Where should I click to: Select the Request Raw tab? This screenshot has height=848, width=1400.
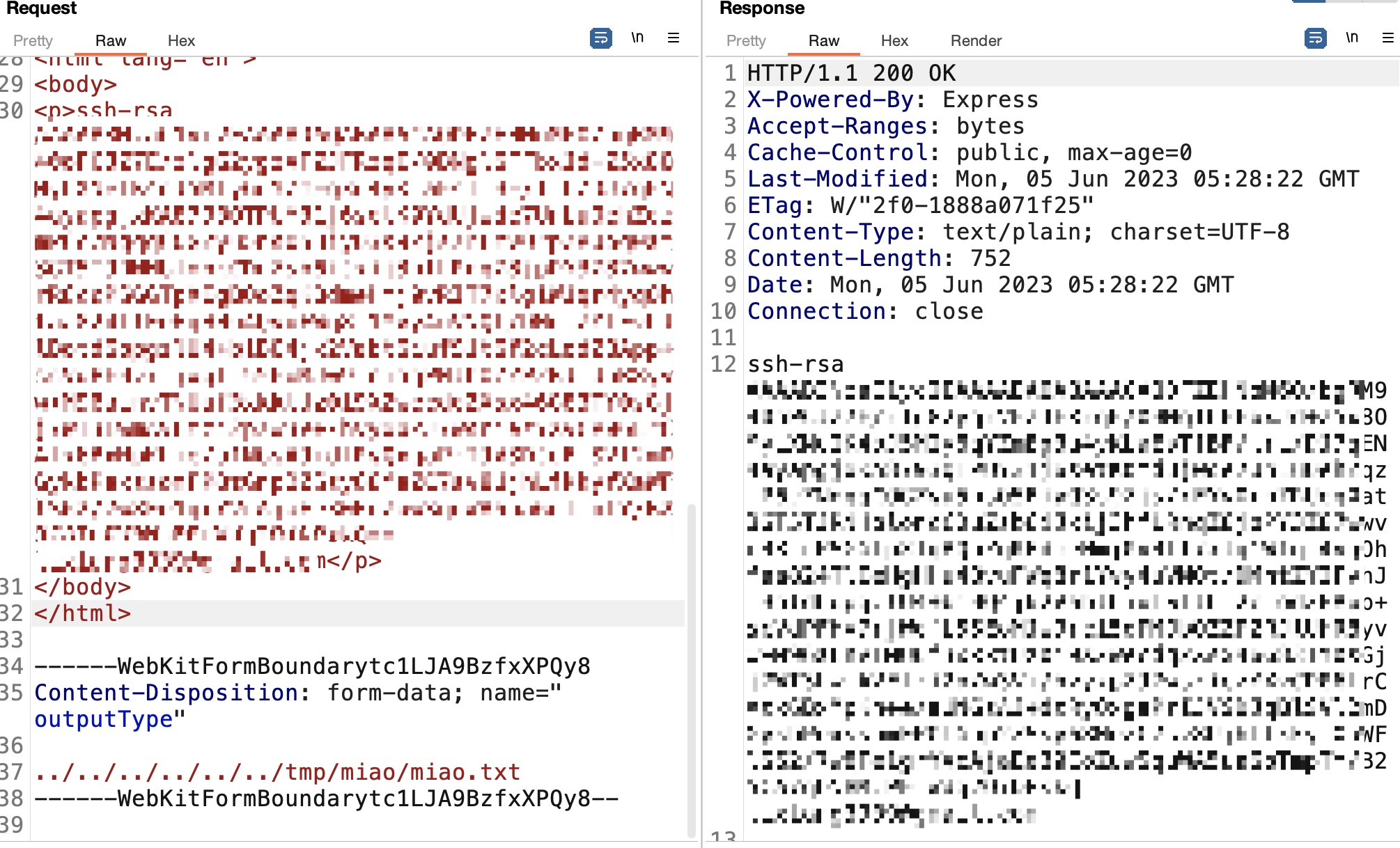111,40
